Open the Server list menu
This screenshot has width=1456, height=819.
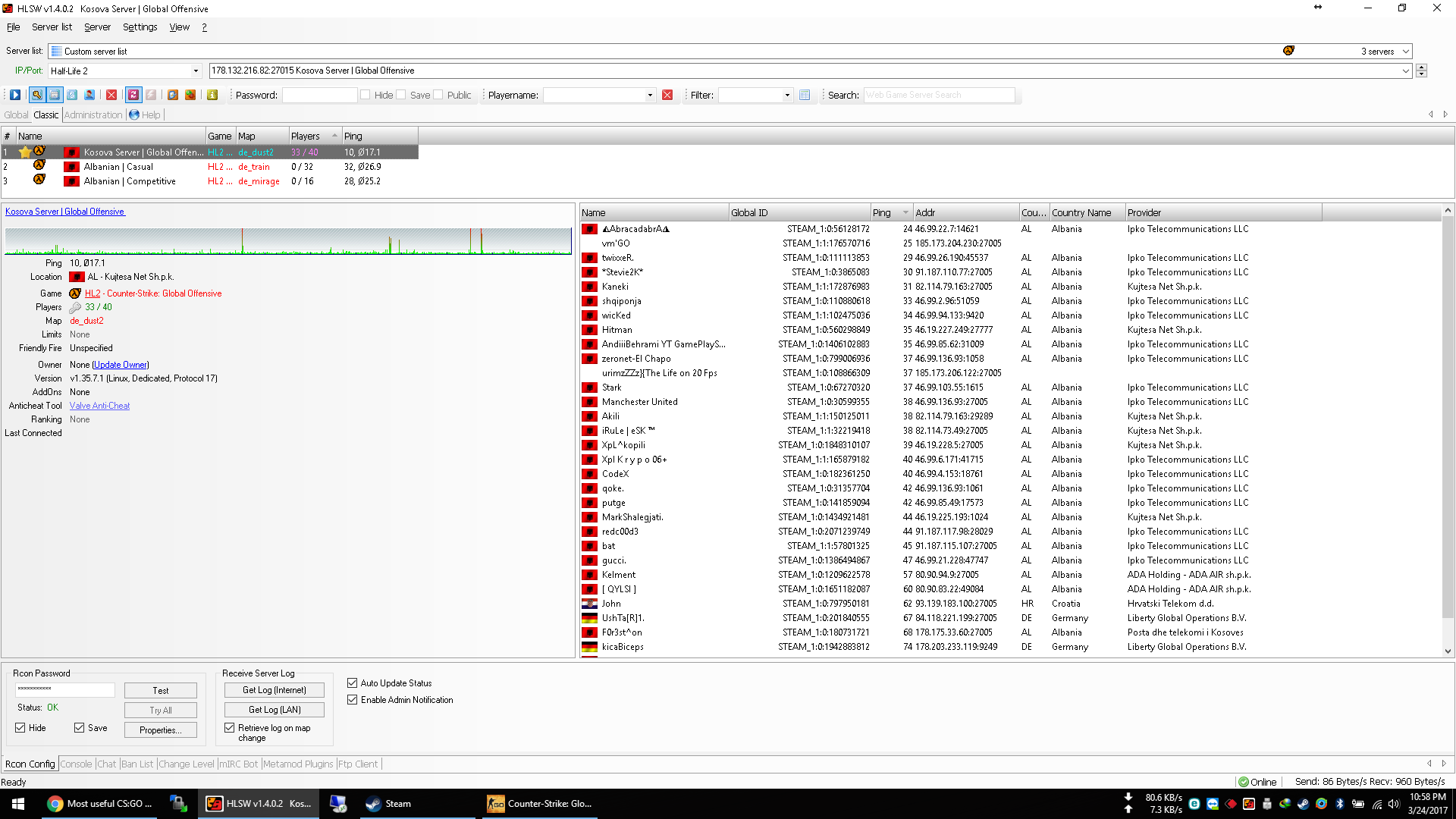(52, 27)
